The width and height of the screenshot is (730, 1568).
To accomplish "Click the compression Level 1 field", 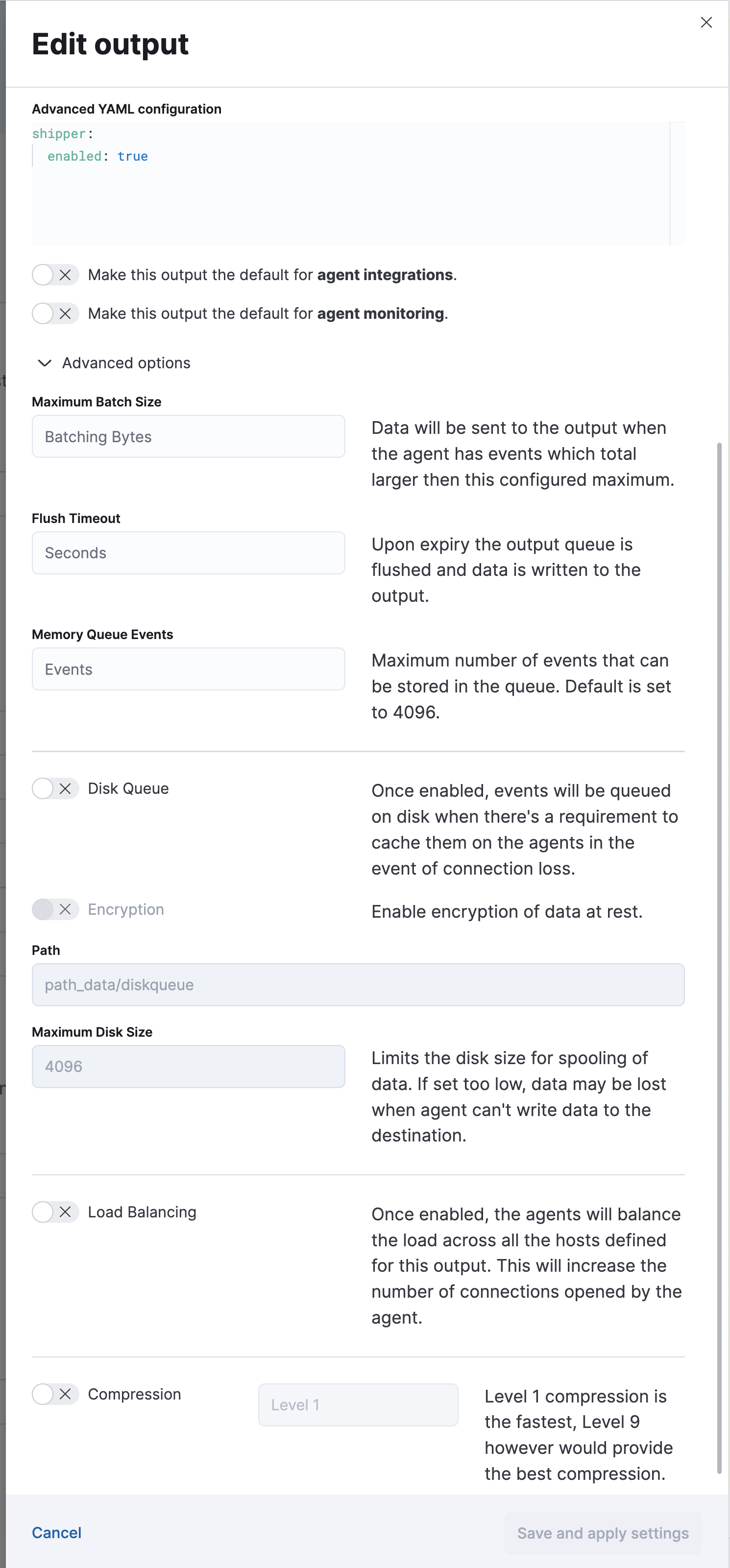I will 358,1404.
